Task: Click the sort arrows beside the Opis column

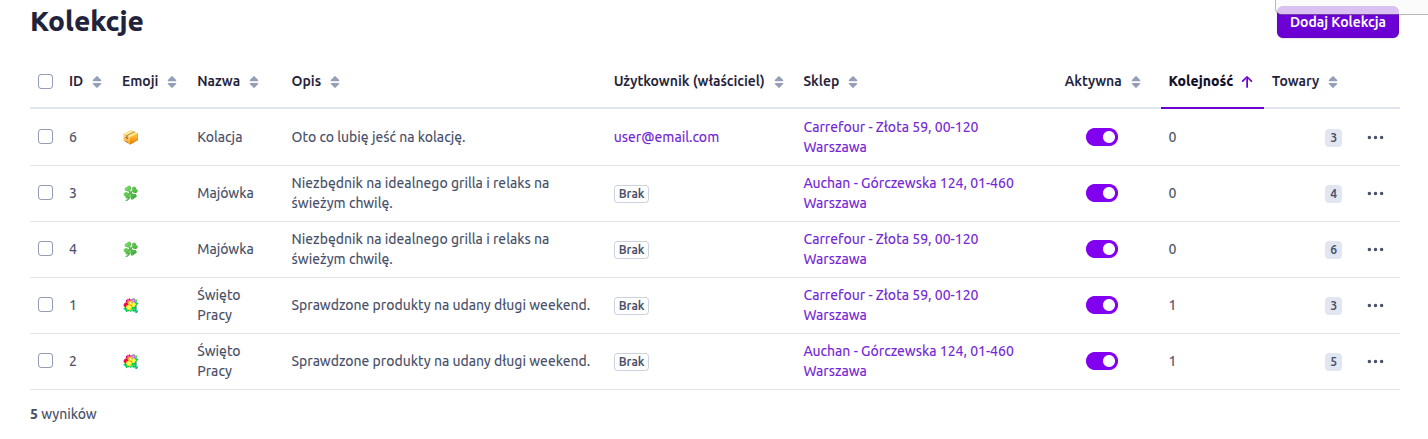Action: click(x=335, y=82)
